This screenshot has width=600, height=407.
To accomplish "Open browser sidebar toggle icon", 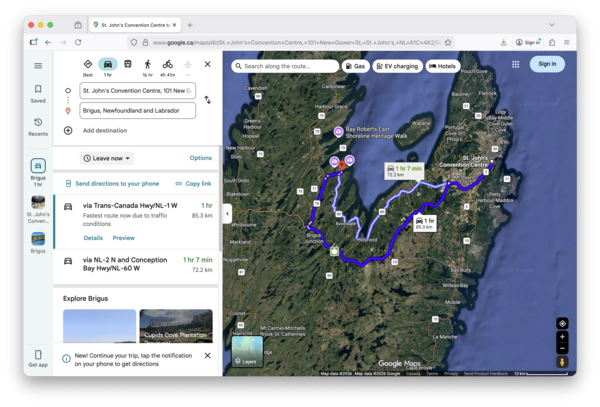I will (33, 42).
